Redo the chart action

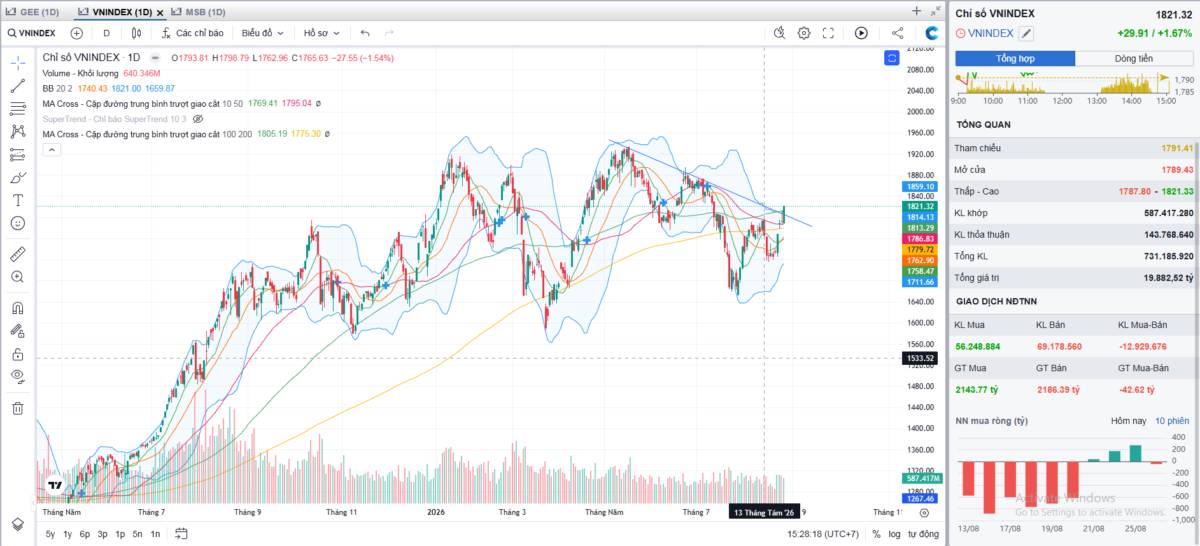pos(390,33)
